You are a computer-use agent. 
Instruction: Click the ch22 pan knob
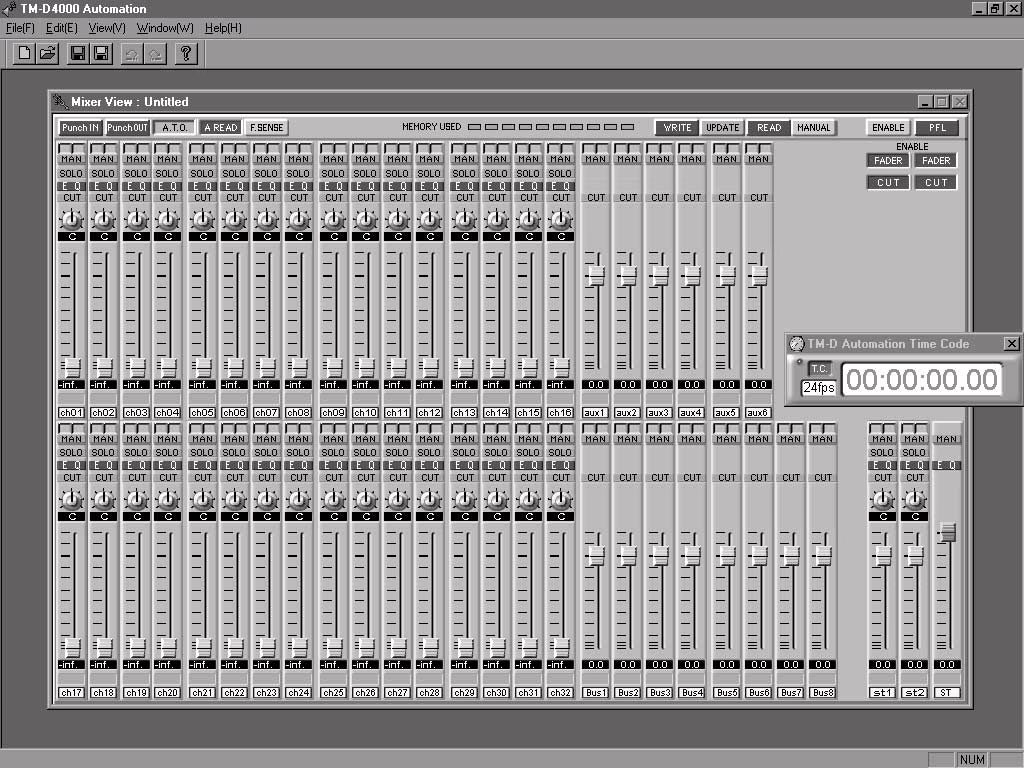tap(234, 500)
